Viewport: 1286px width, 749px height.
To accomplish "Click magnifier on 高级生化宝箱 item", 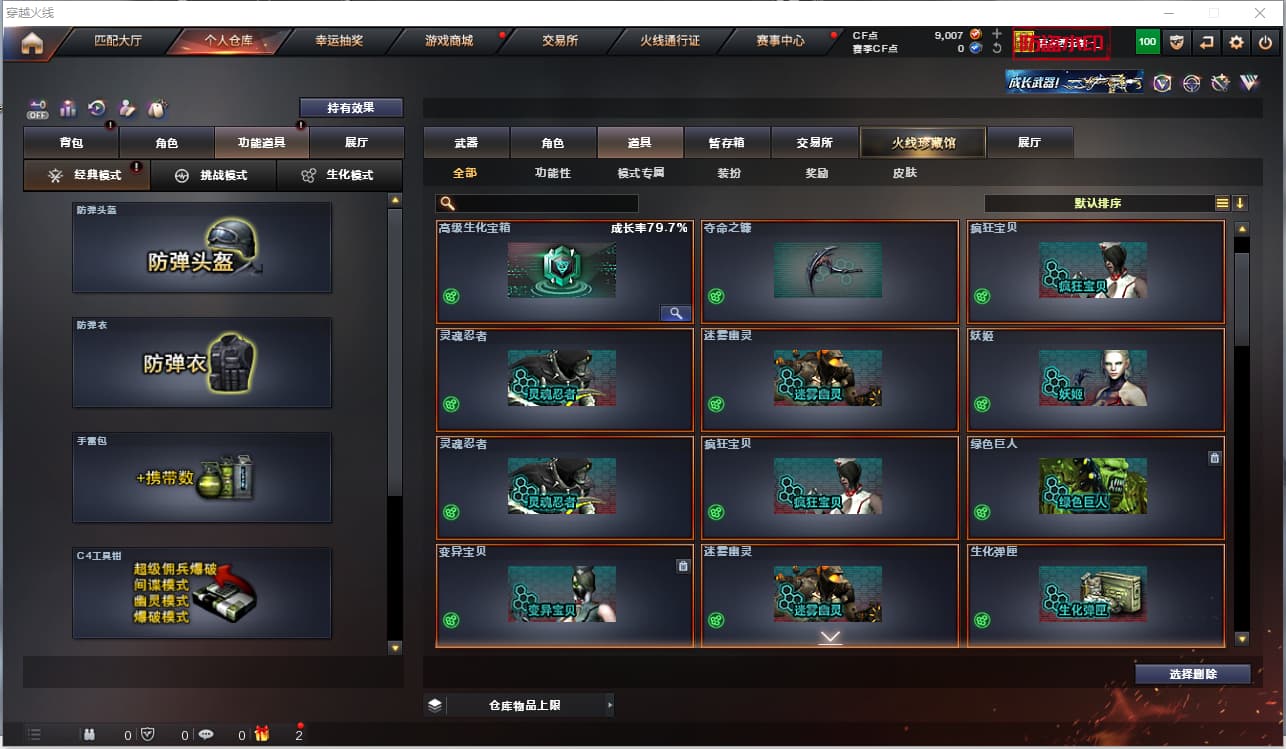I will click(x=676, y=313).
